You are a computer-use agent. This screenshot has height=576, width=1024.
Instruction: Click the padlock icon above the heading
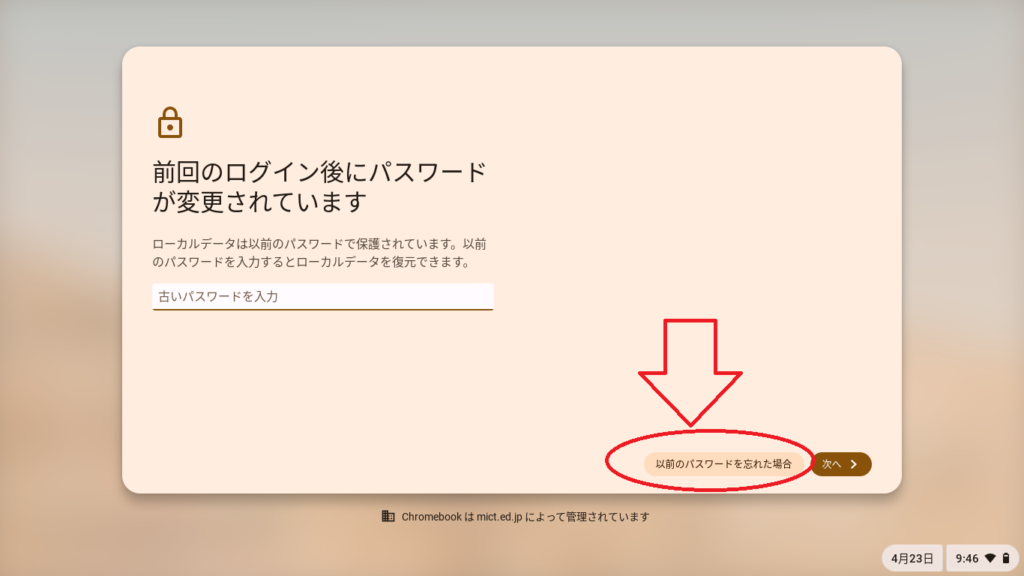coord(170,123)
